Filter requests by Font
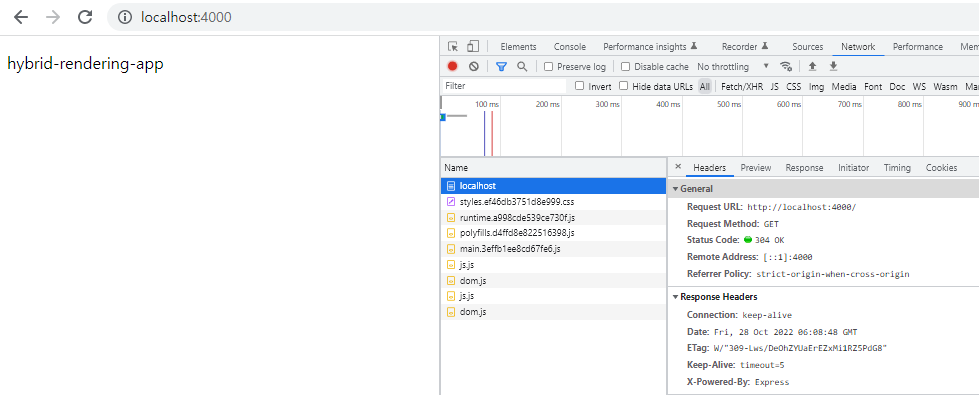This screenshot has width=979, height=395. (873, 87)
